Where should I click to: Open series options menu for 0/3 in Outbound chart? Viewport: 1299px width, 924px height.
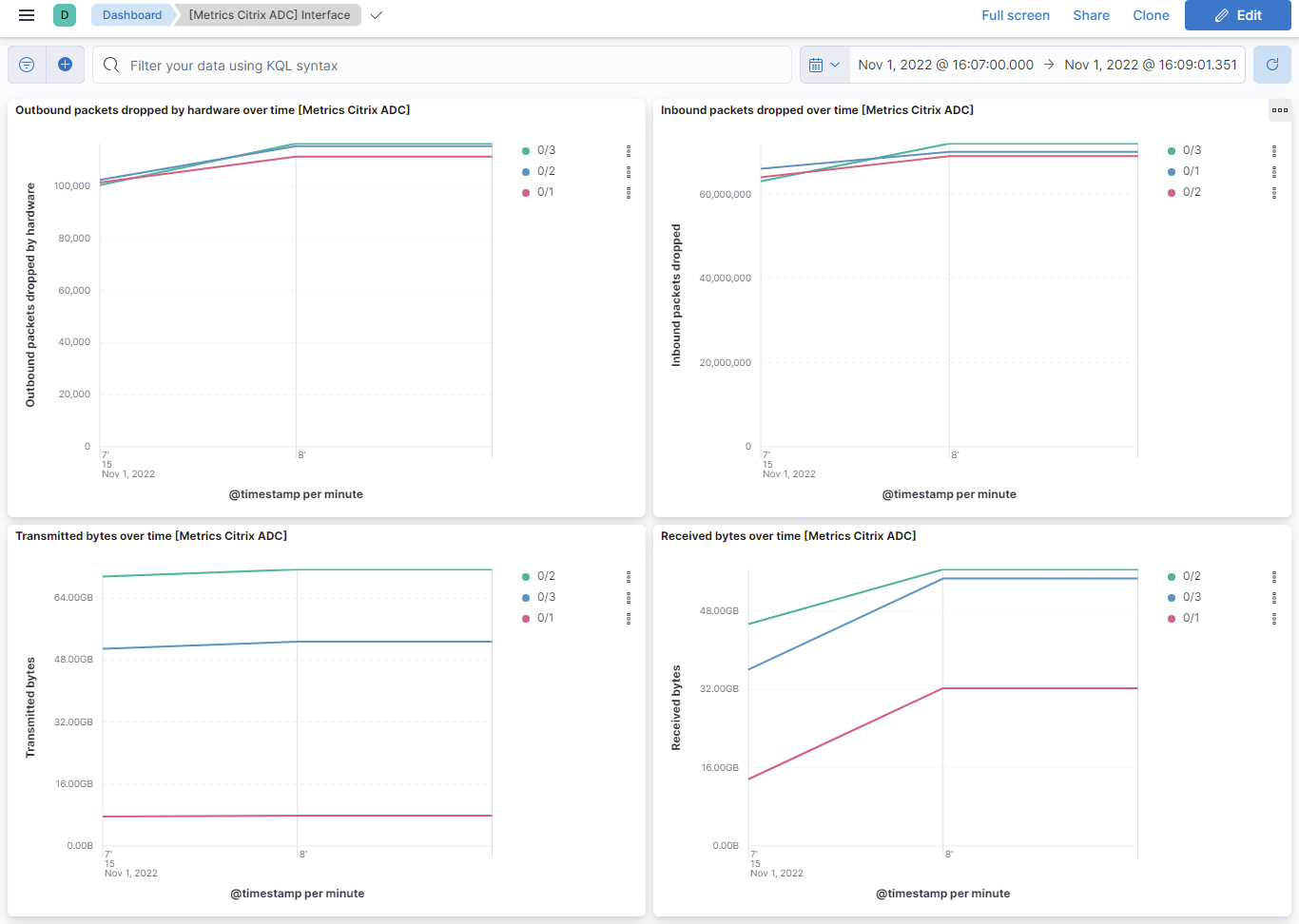628,150
